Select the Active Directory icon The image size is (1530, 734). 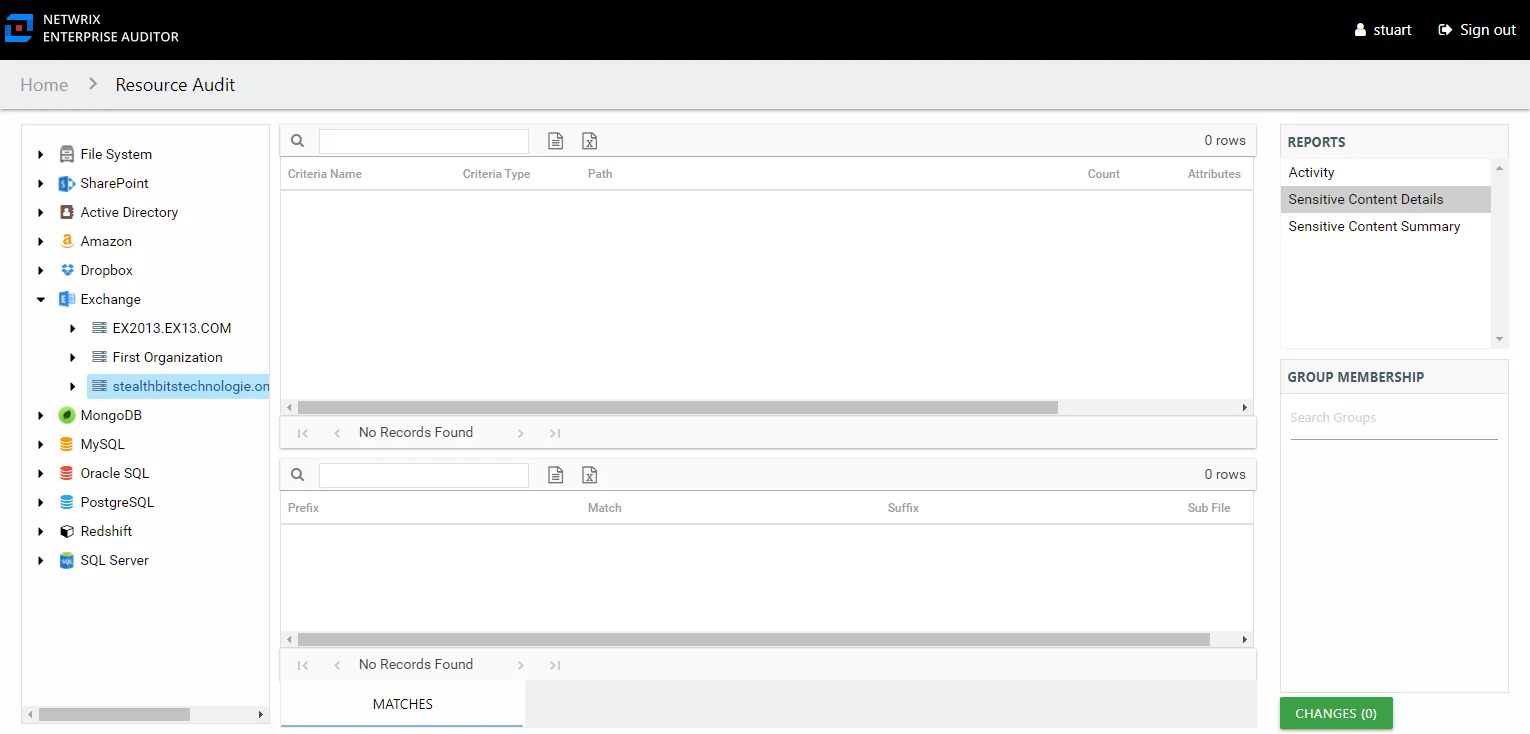pos(67,212)
